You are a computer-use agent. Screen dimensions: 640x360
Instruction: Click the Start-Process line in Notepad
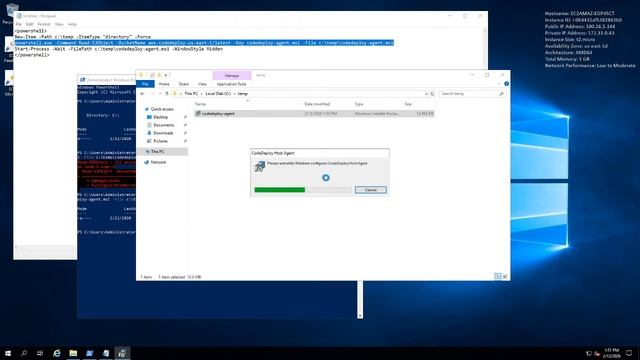119,49
